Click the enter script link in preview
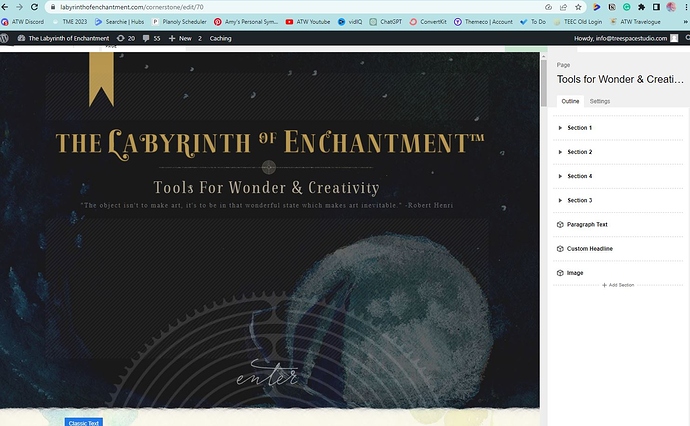Image resolution: width=690 pixels, height=426 pixels. point(267,374)
